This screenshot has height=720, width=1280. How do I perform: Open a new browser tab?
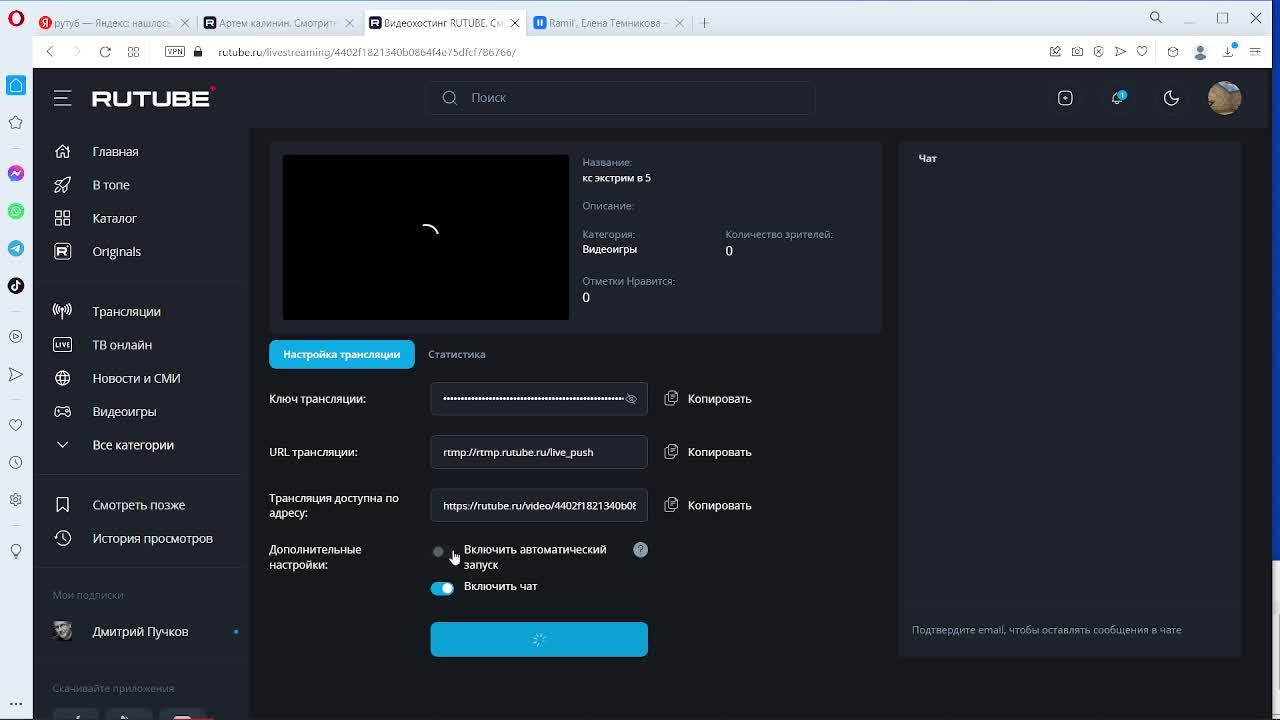coord(704,23)
